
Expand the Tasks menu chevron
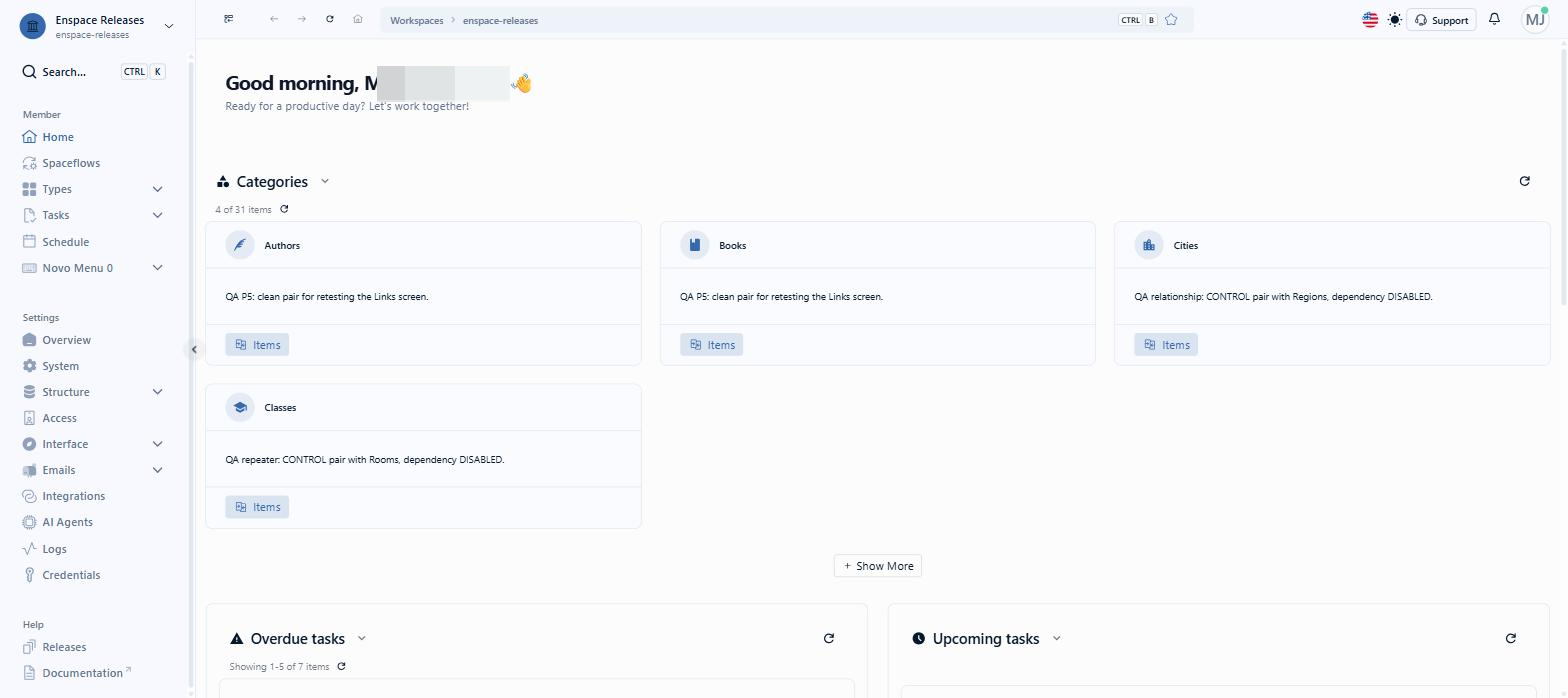point(157,215)
